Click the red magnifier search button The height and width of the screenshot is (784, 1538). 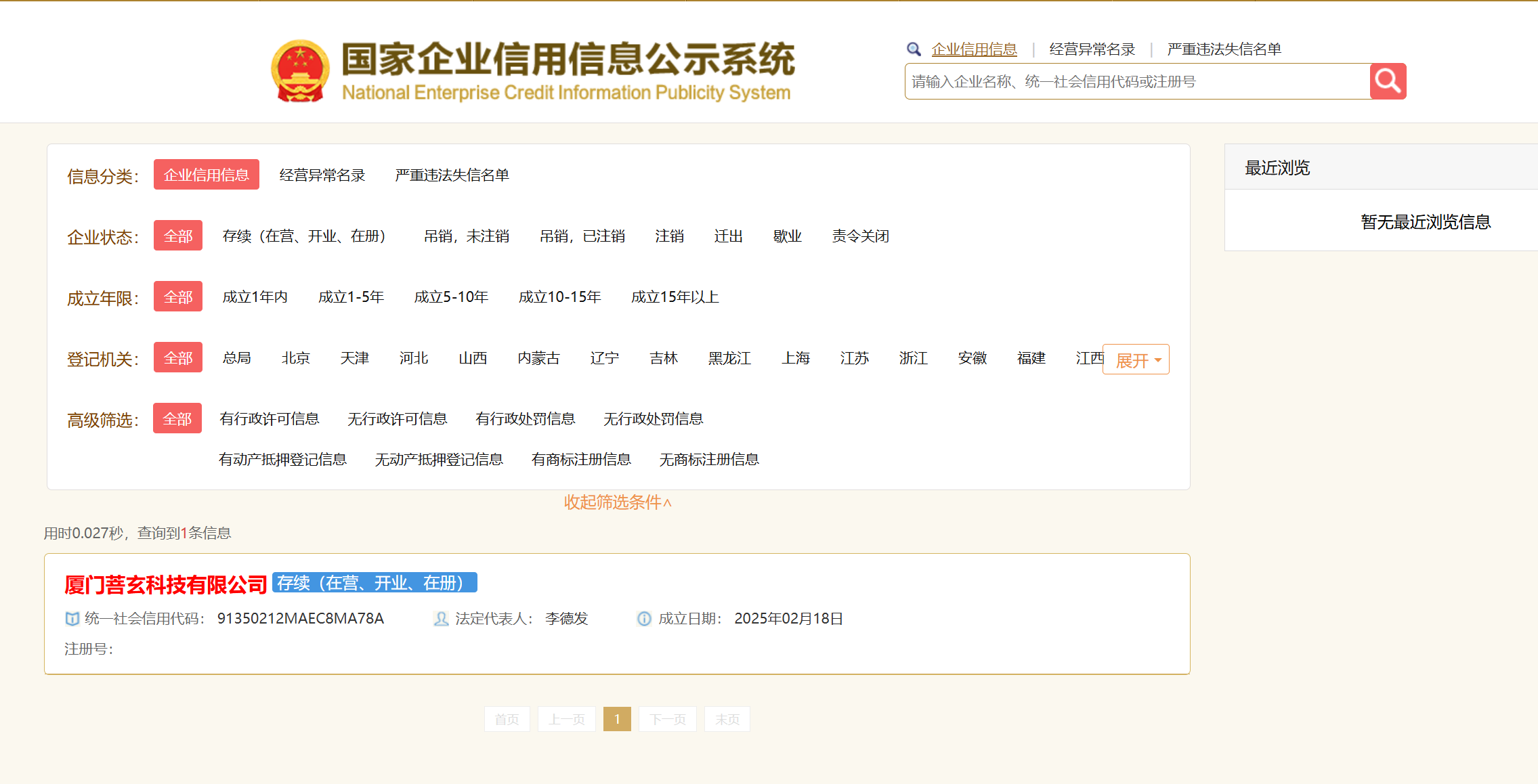point(1388,81)
